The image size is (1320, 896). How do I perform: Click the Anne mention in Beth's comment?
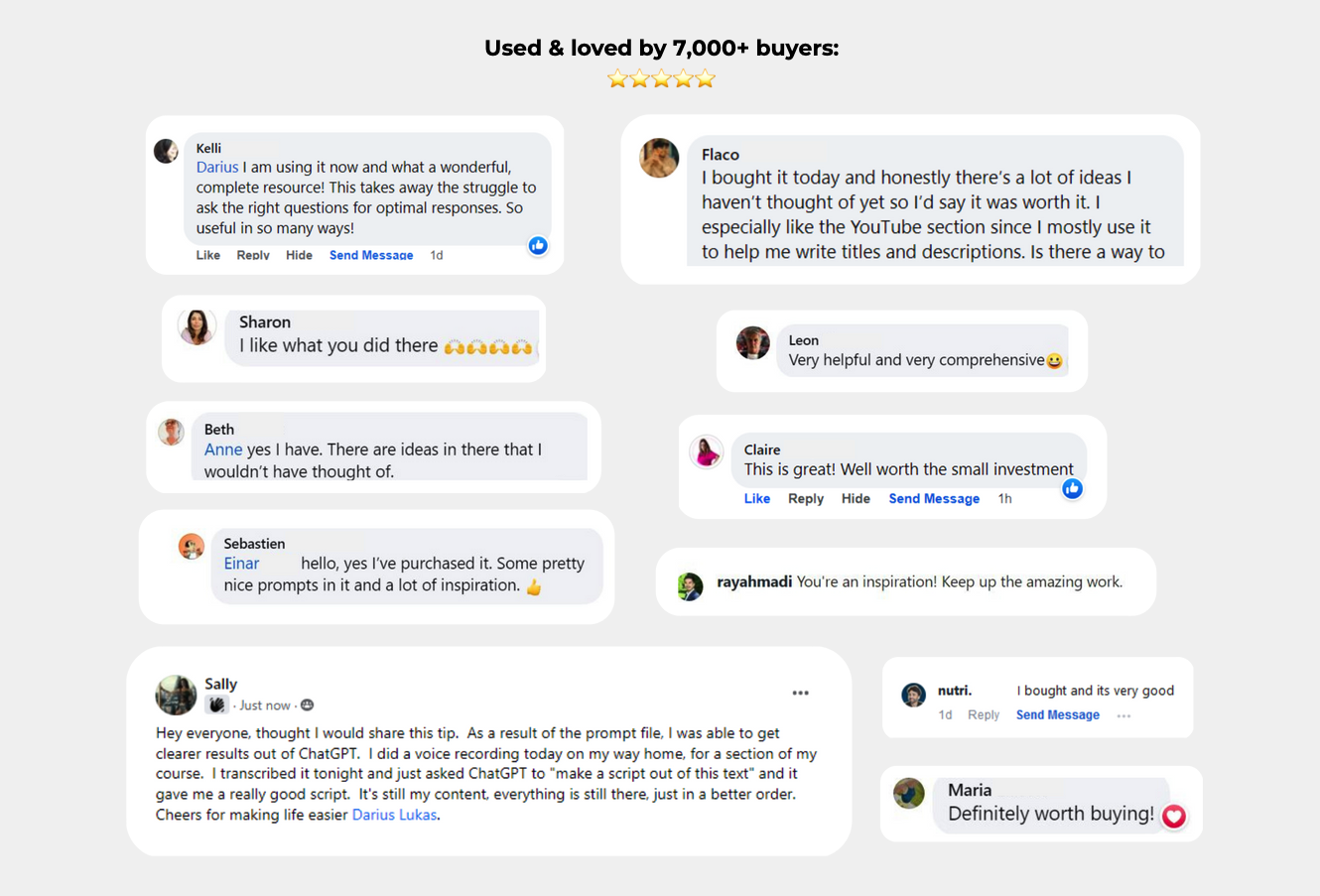[223, 449]
